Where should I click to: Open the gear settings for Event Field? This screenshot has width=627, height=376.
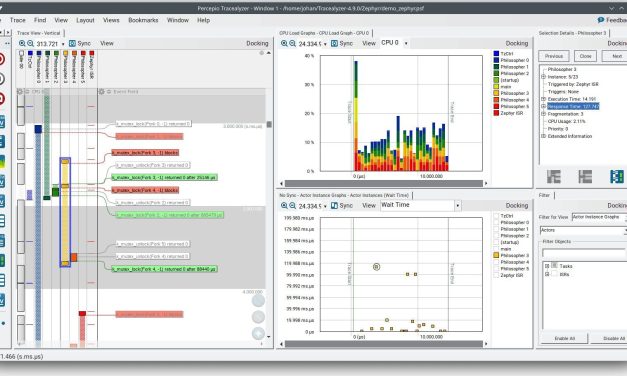tap(102, 92)
